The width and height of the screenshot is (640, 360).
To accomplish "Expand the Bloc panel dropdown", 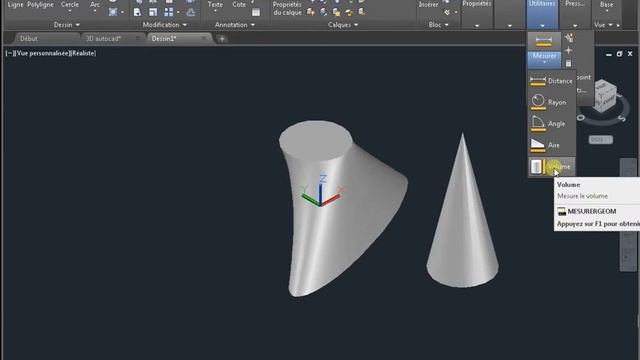I will [x=438, y=25].
